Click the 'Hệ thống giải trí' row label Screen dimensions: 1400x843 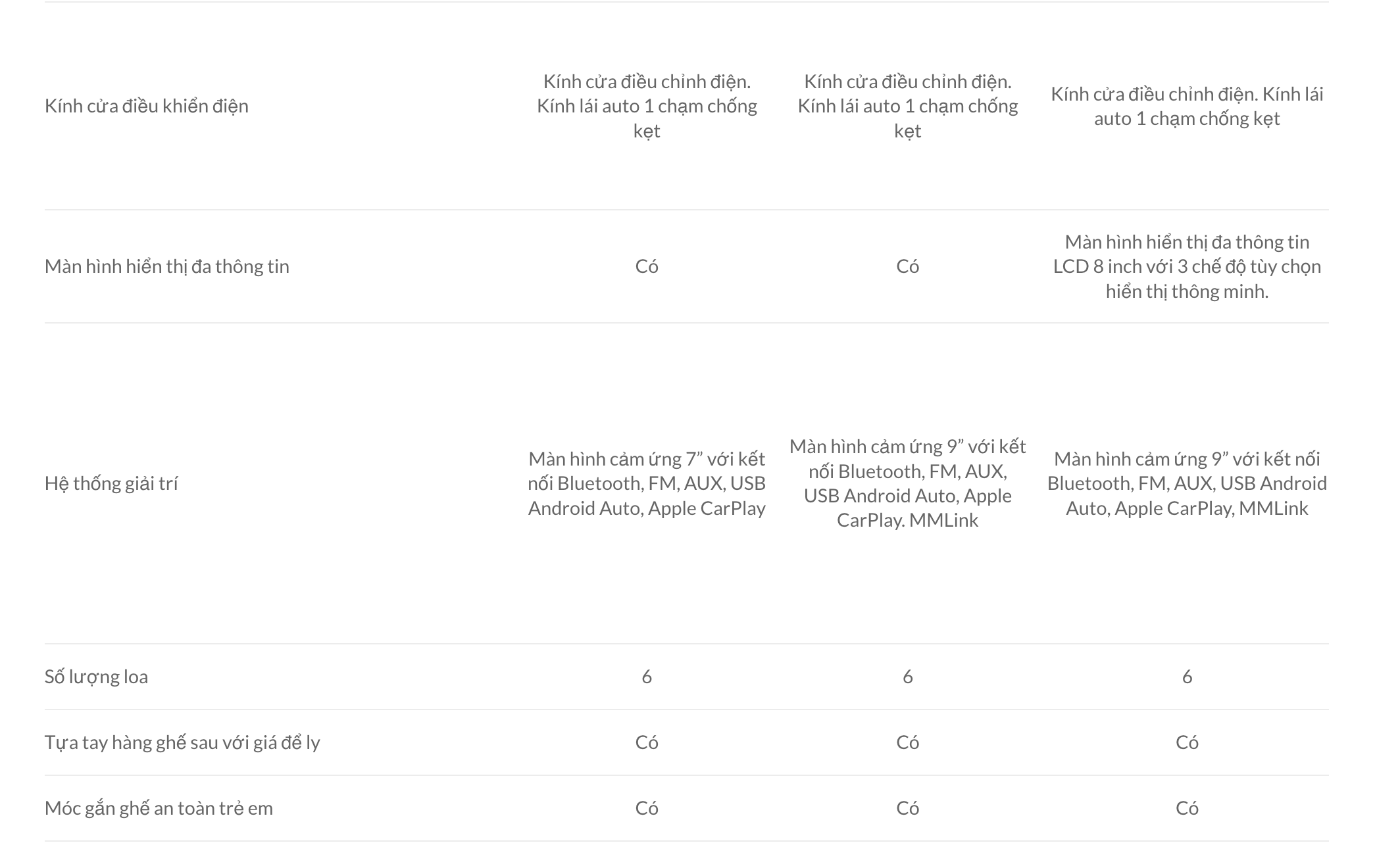[x=111, y=483]
